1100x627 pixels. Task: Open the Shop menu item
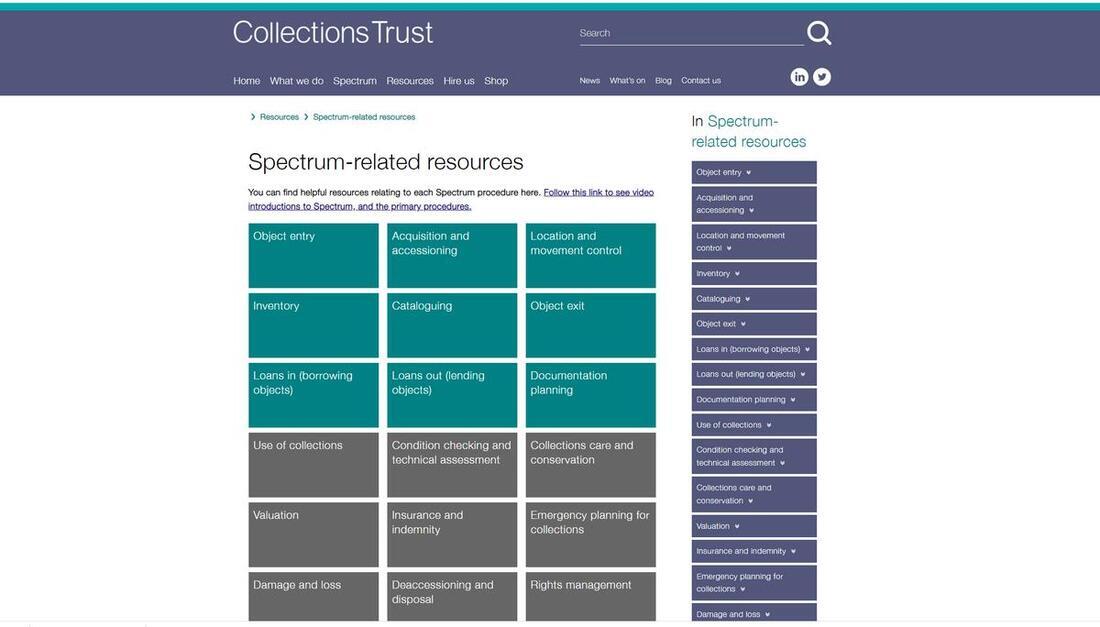pos(496,81)
